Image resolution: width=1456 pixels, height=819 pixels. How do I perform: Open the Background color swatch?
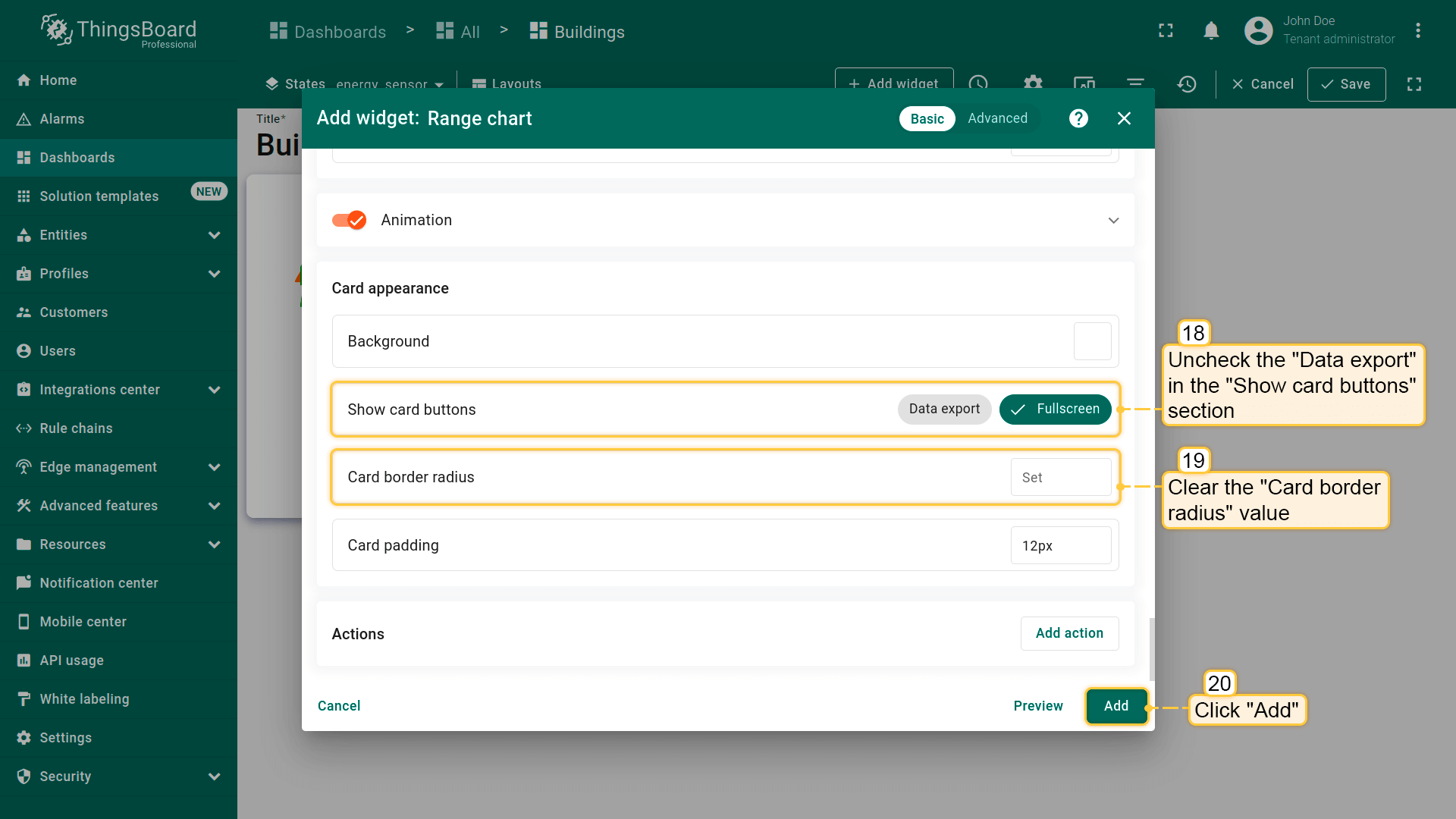1092,341
